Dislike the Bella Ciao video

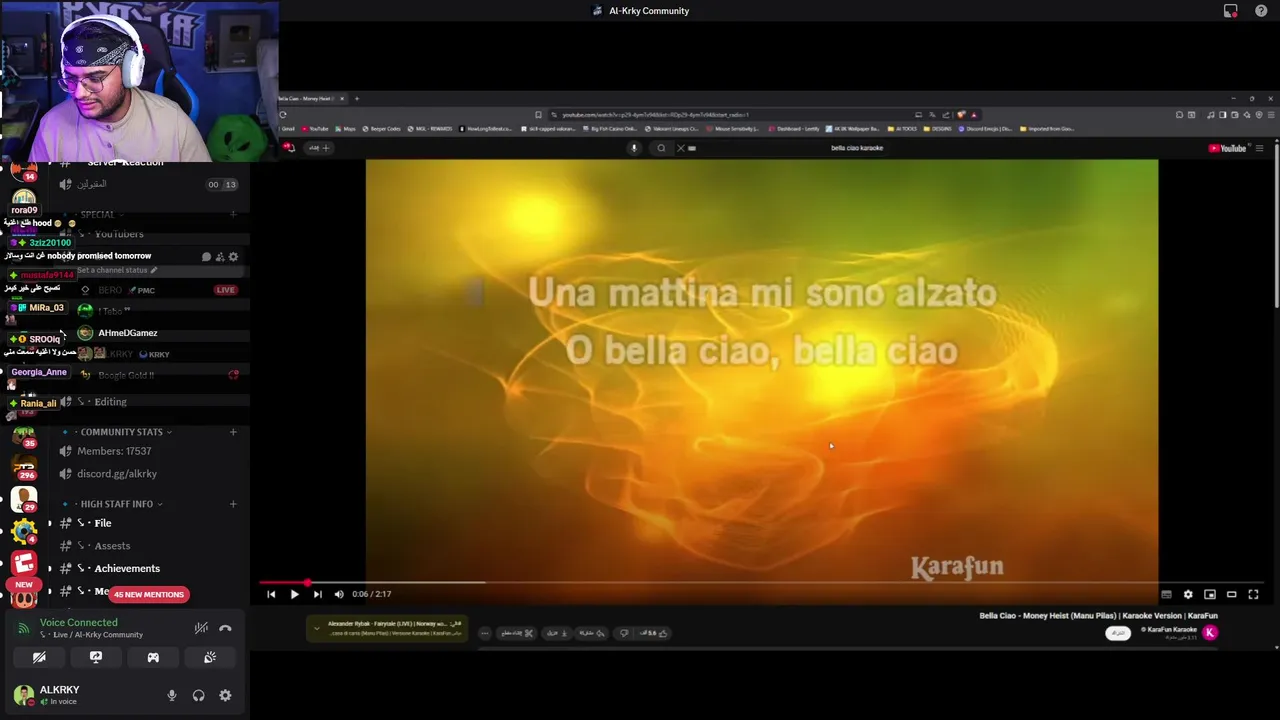click(624, 633)
